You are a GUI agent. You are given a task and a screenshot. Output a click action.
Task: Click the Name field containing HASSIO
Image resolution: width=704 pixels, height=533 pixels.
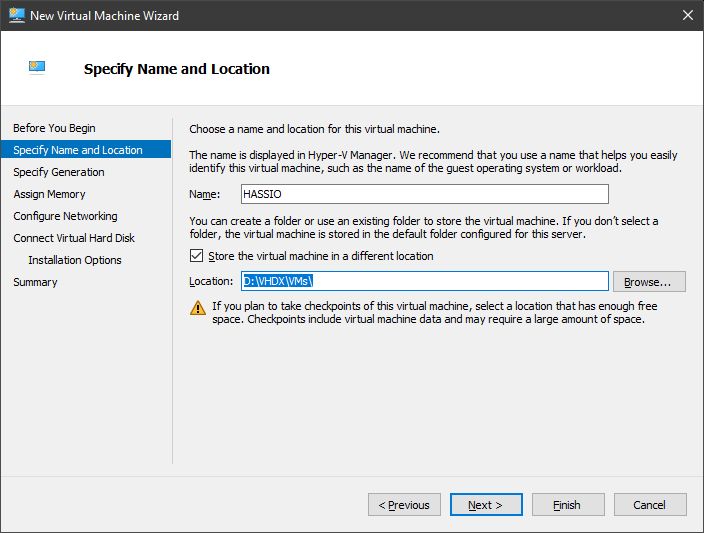[425, 194]
